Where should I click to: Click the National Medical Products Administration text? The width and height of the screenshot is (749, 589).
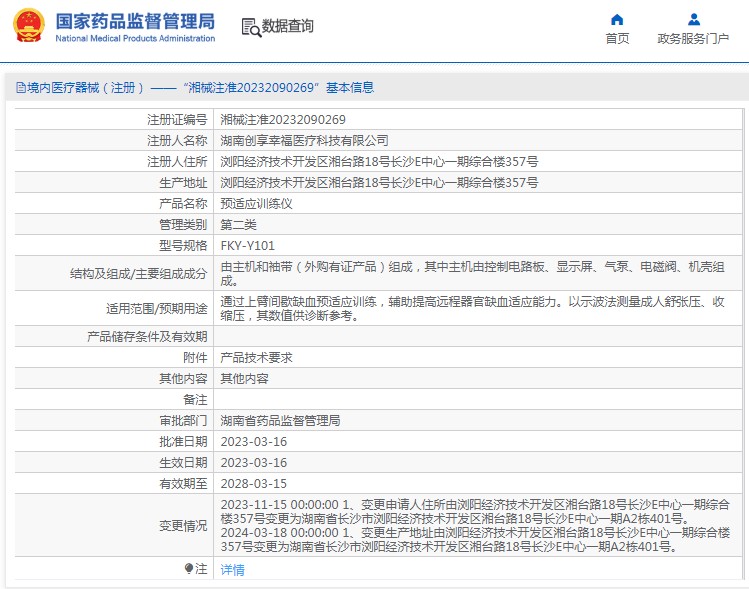click(x=134, y=39)
